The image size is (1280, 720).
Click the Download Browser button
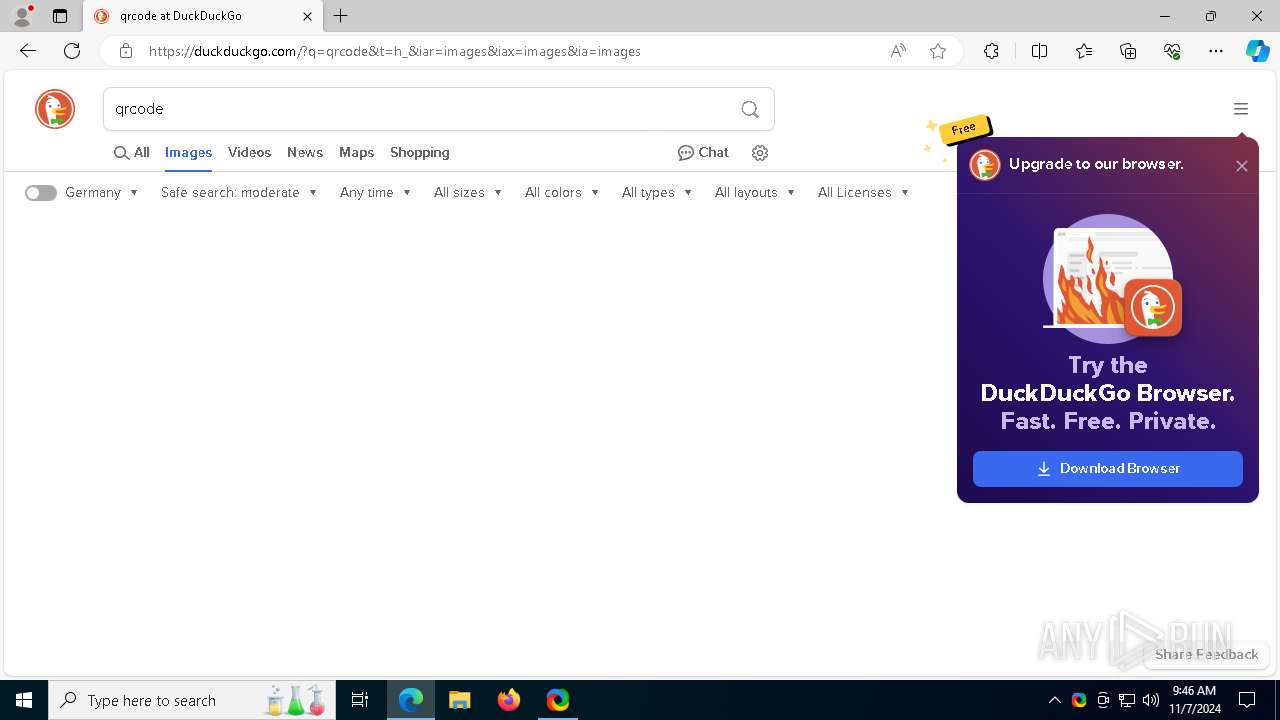tap(1108, 469)
